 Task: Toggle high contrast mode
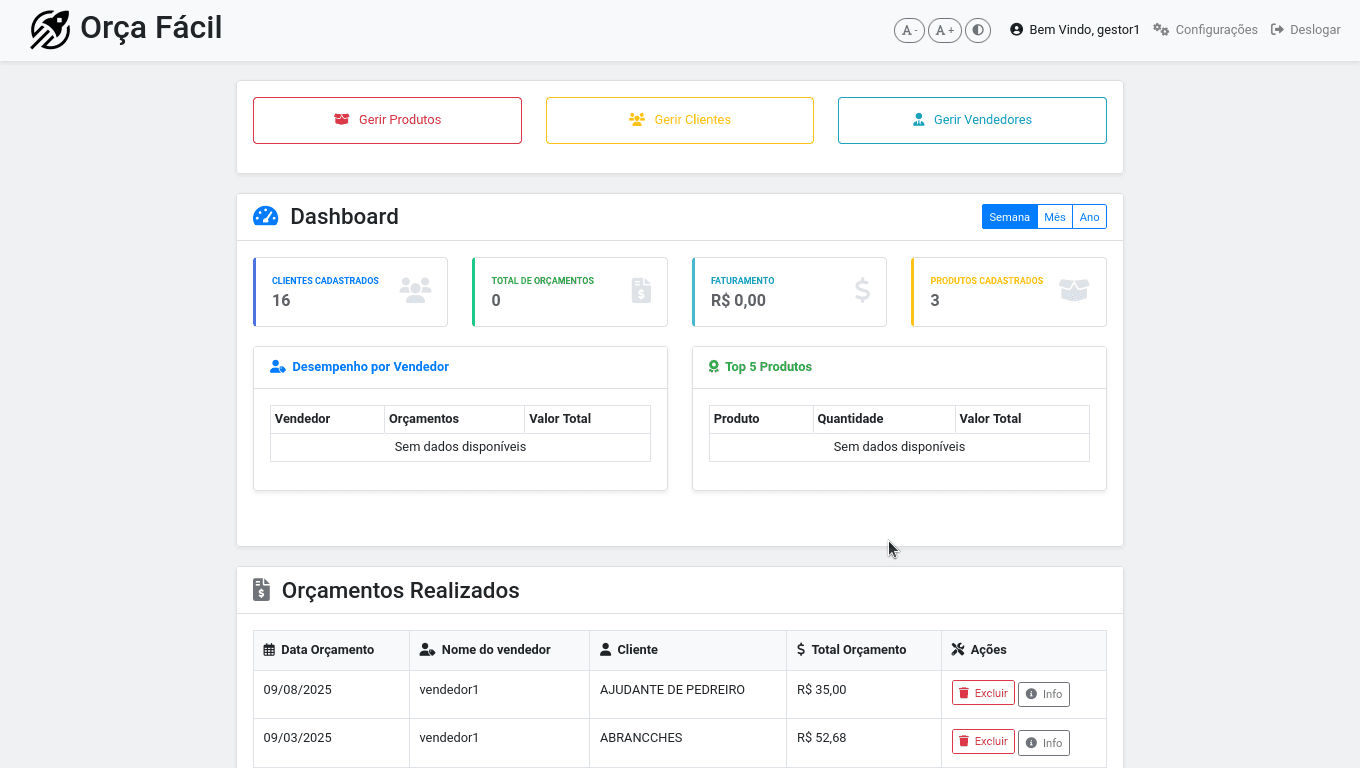coord(978,30)
